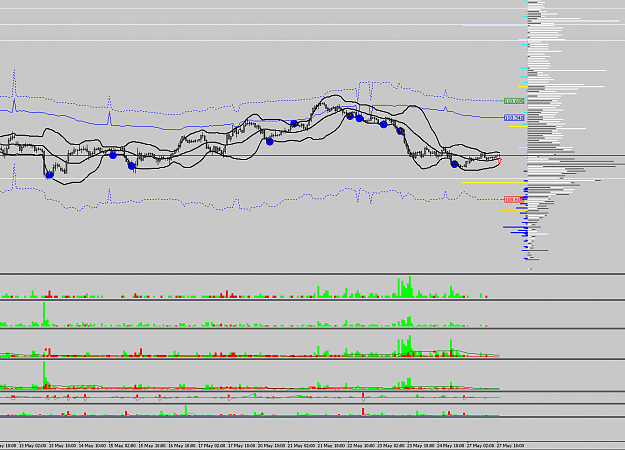Select the "20 May 10:00" time axis label
This screenshot has height=450, width=625.
point(271,445)
